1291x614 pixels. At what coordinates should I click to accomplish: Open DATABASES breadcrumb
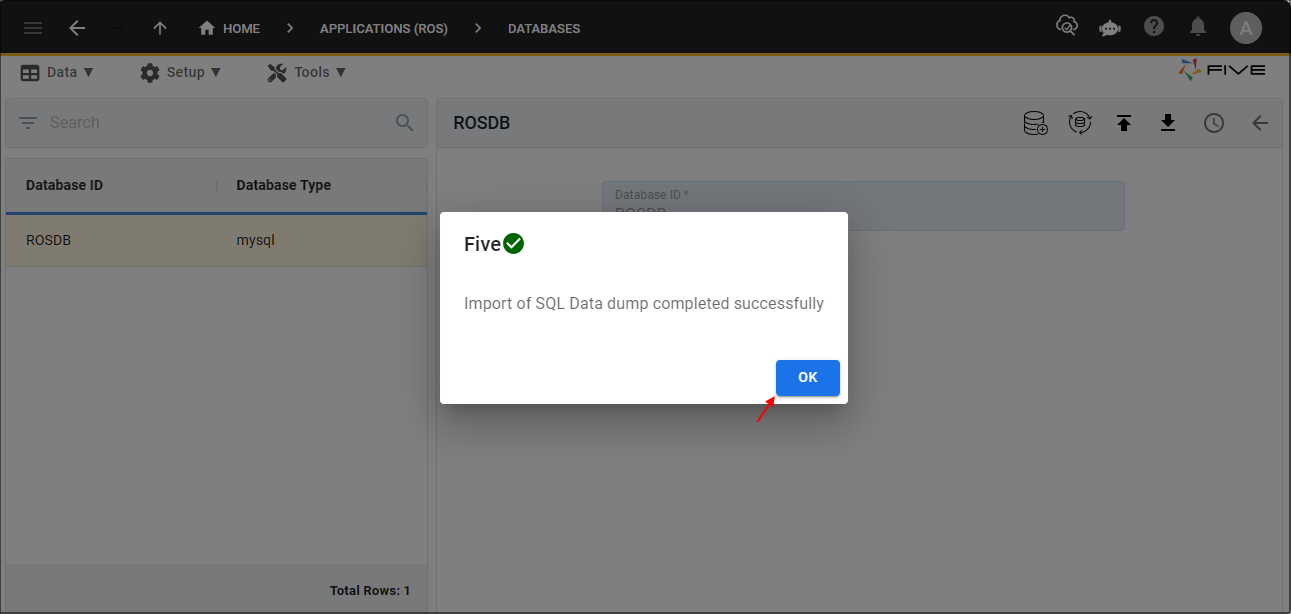click(x=544, y=29)
